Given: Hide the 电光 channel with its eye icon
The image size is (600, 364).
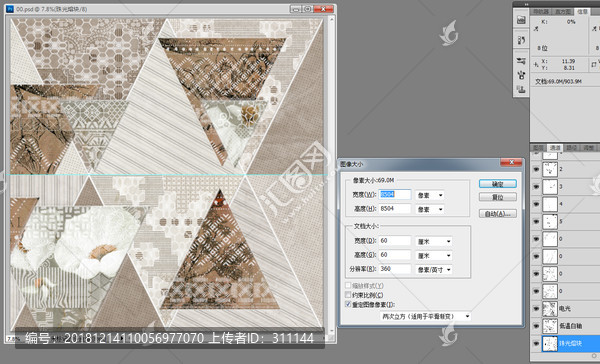Looking at the screenshot, I should coord(536,308).
